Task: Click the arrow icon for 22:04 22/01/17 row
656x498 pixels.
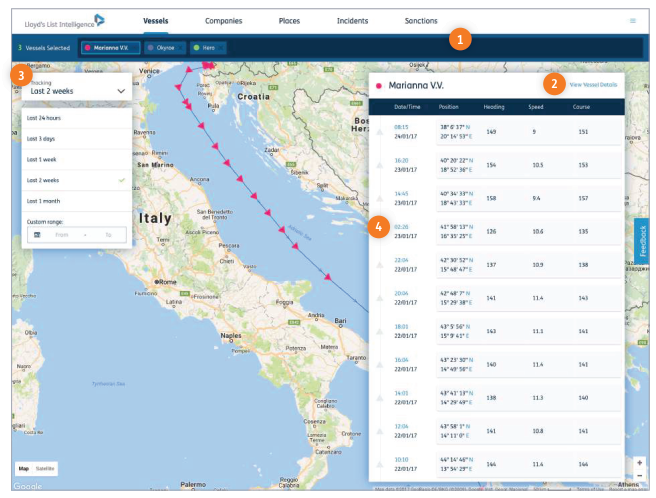Action: click(x=379, y=264)
